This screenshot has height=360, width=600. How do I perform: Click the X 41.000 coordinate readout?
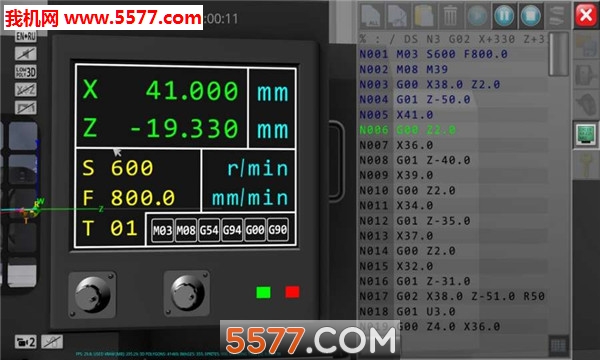161,91
